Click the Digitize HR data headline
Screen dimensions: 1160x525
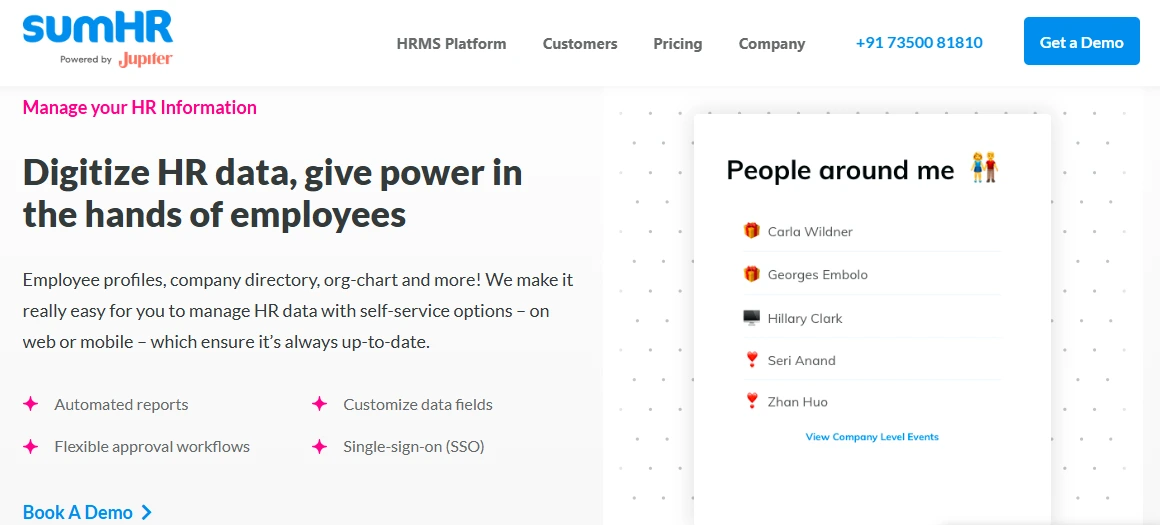(273, 194)
